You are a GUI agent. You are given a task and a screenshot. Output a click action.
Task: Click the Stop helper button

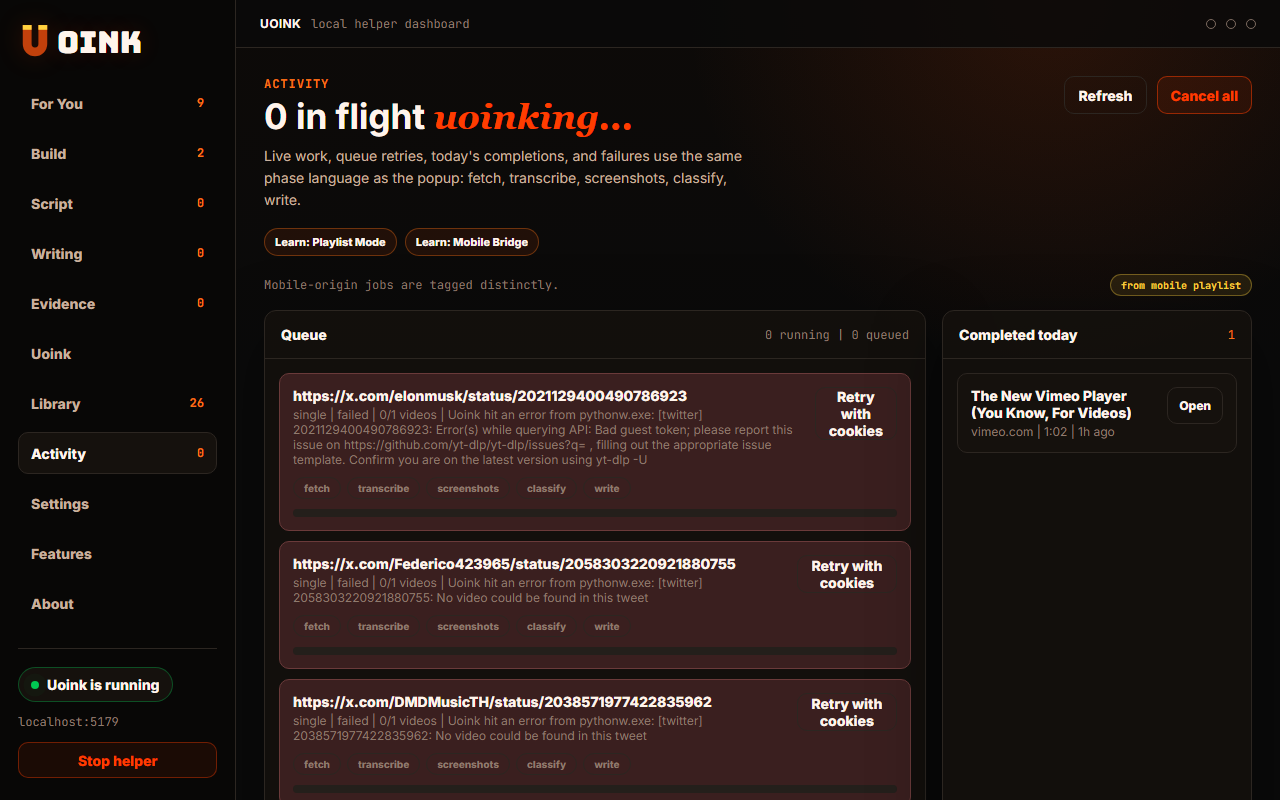(x=117, y=760)
